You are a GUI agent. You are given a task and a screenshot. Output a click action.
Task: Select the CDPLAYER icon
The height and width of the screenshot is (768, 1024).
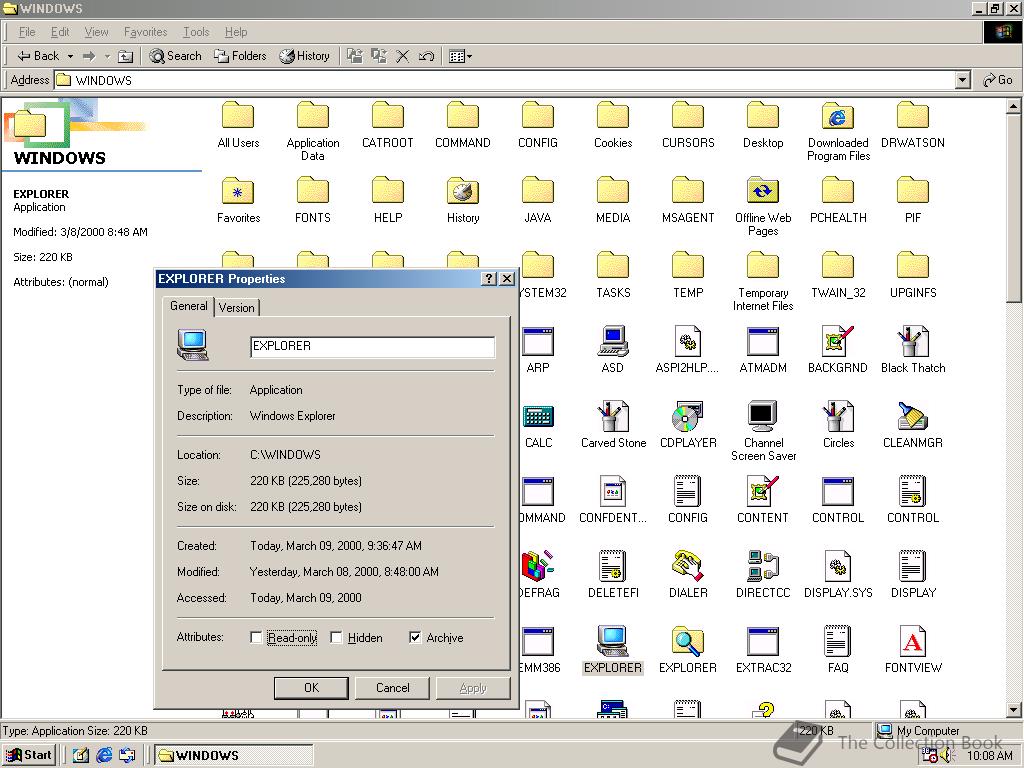point(687,417)
